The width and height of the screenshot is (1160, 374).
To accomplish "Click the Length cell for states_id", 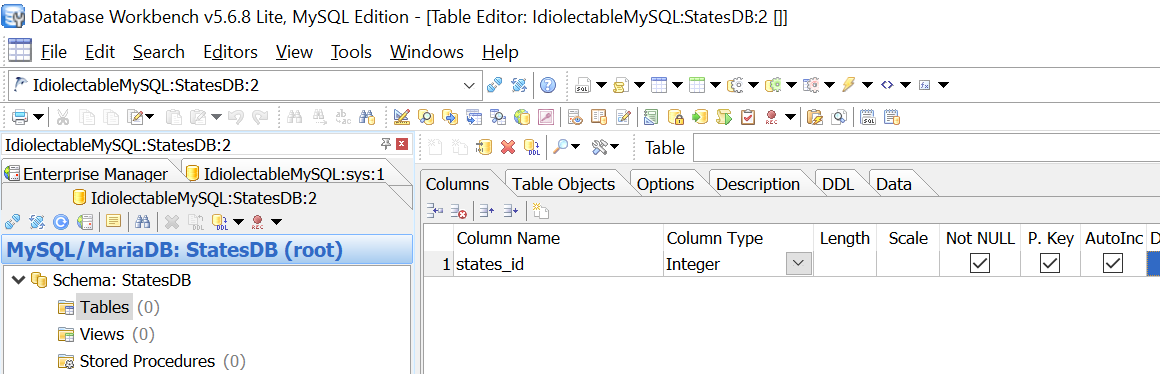I will pos(844,264).
